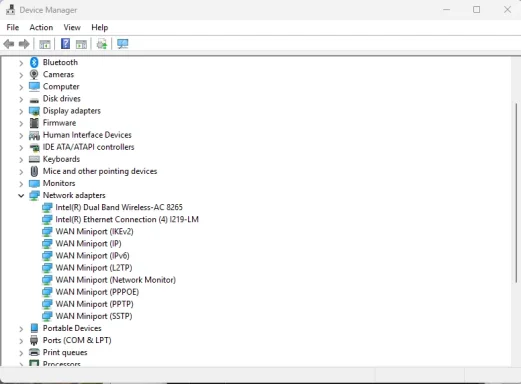Click the Ports (COM & LPT) icon
The image size is (521, 384).
click(34, 340)
